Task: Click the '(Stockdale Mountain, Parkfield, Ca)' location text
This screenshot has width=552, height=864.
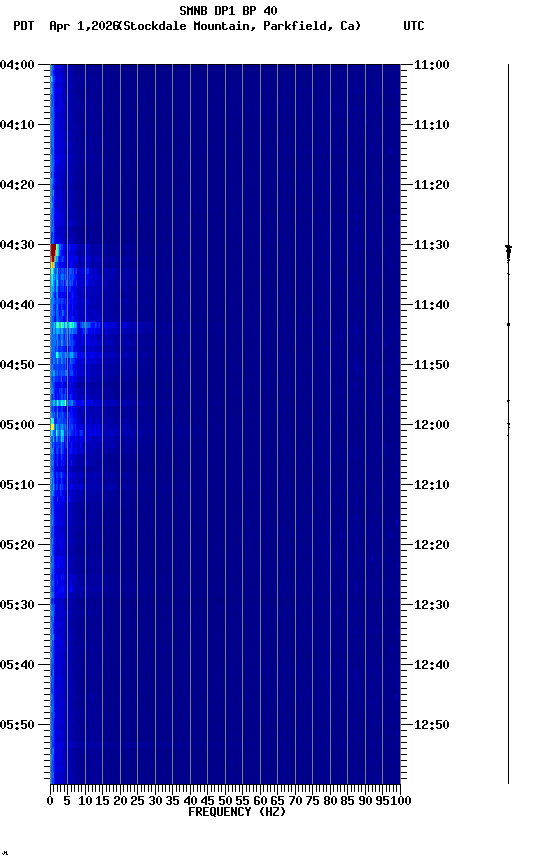Action: (240, 26)
